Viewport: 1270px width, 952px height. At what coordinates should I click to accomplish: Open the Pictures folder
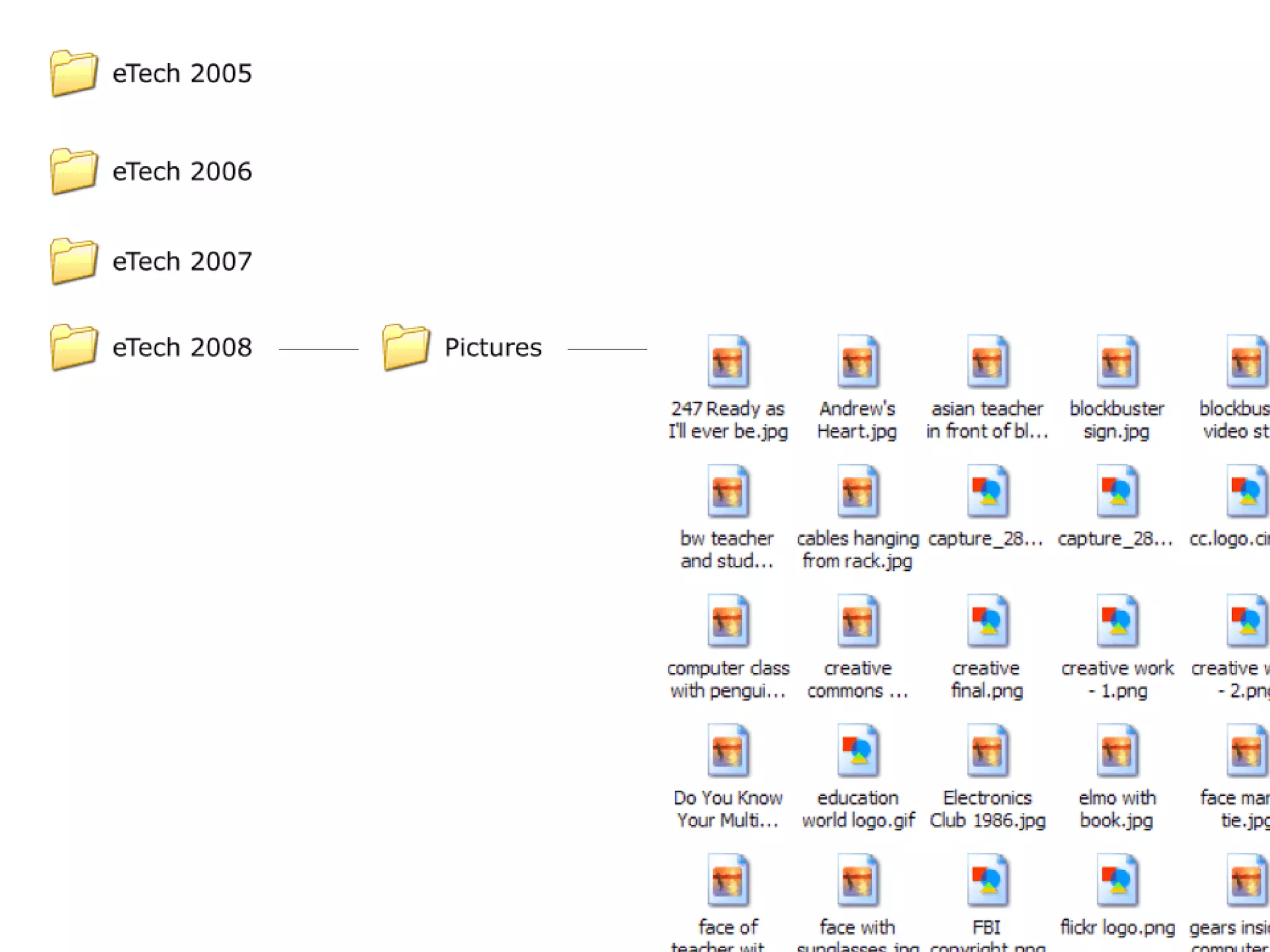(406, 347)
